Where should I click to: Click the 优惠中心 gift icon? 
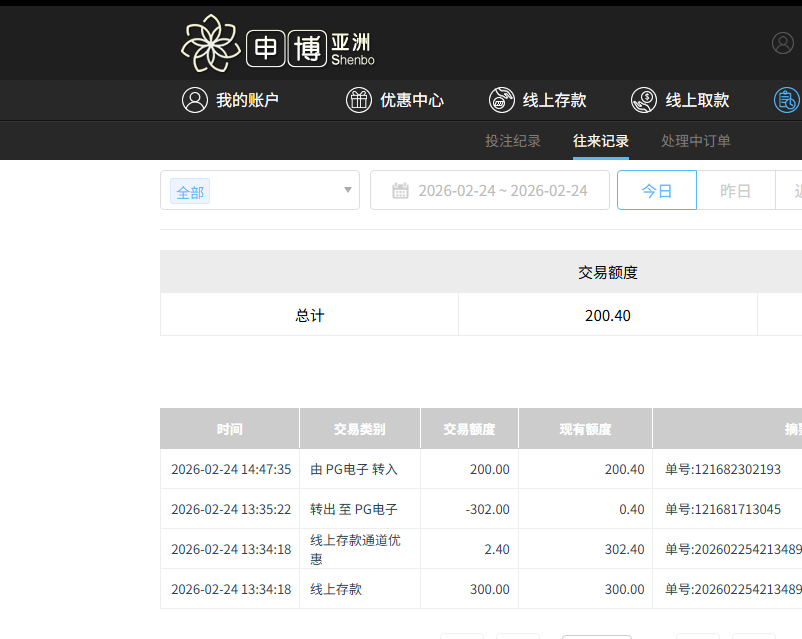359,100
